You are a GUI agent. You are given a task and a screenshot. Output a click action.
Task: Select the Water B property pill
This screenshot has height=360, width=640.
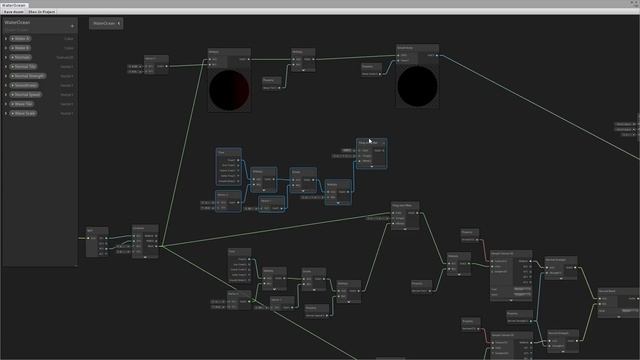[20, 48]
